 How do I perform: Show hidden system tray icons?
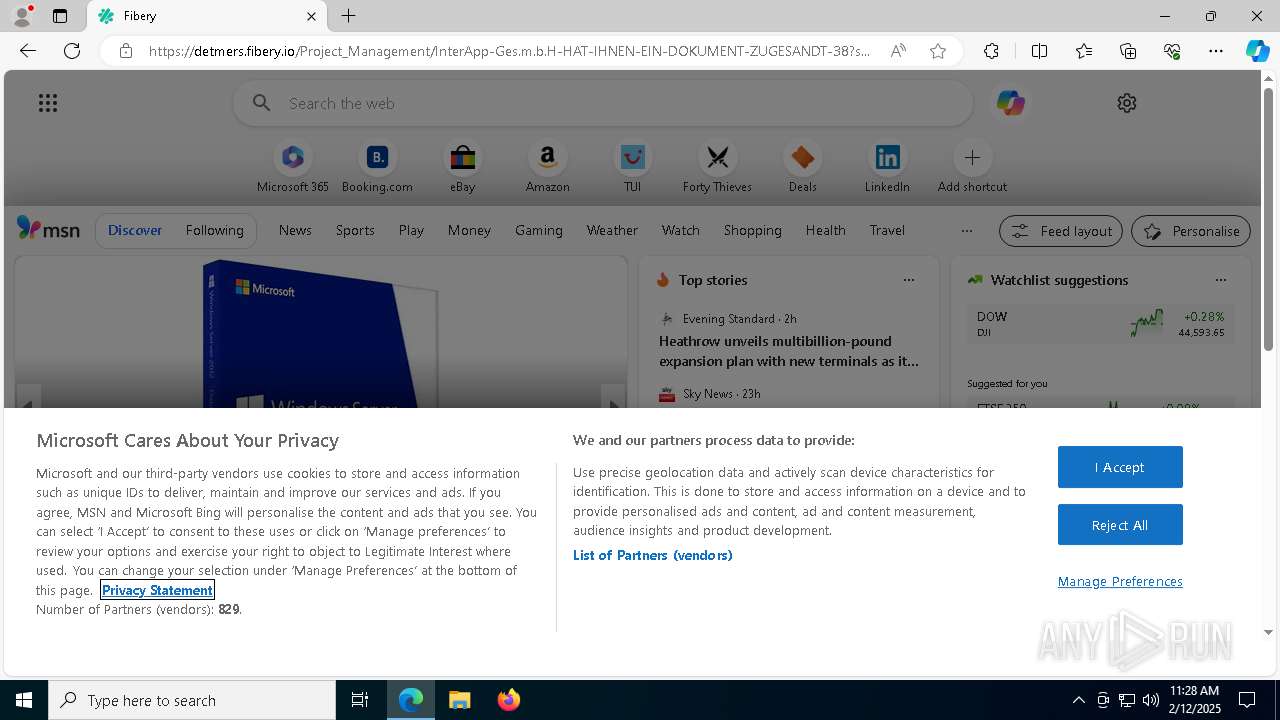click(x=1078, y=700)
